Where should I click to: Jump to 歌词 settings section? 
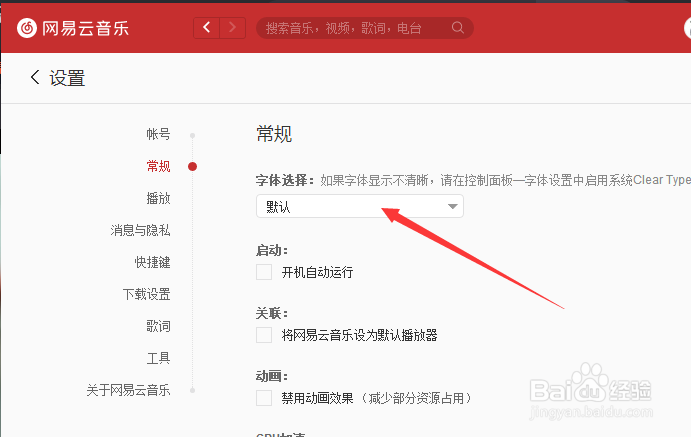point(158,326)
